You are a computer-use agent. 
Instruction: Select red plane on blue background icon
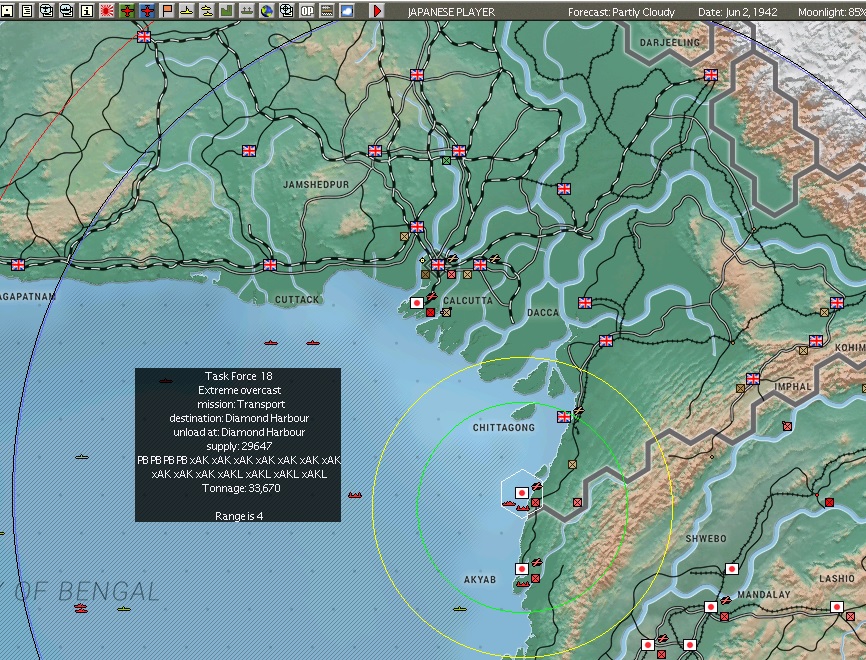click(146, 10)
